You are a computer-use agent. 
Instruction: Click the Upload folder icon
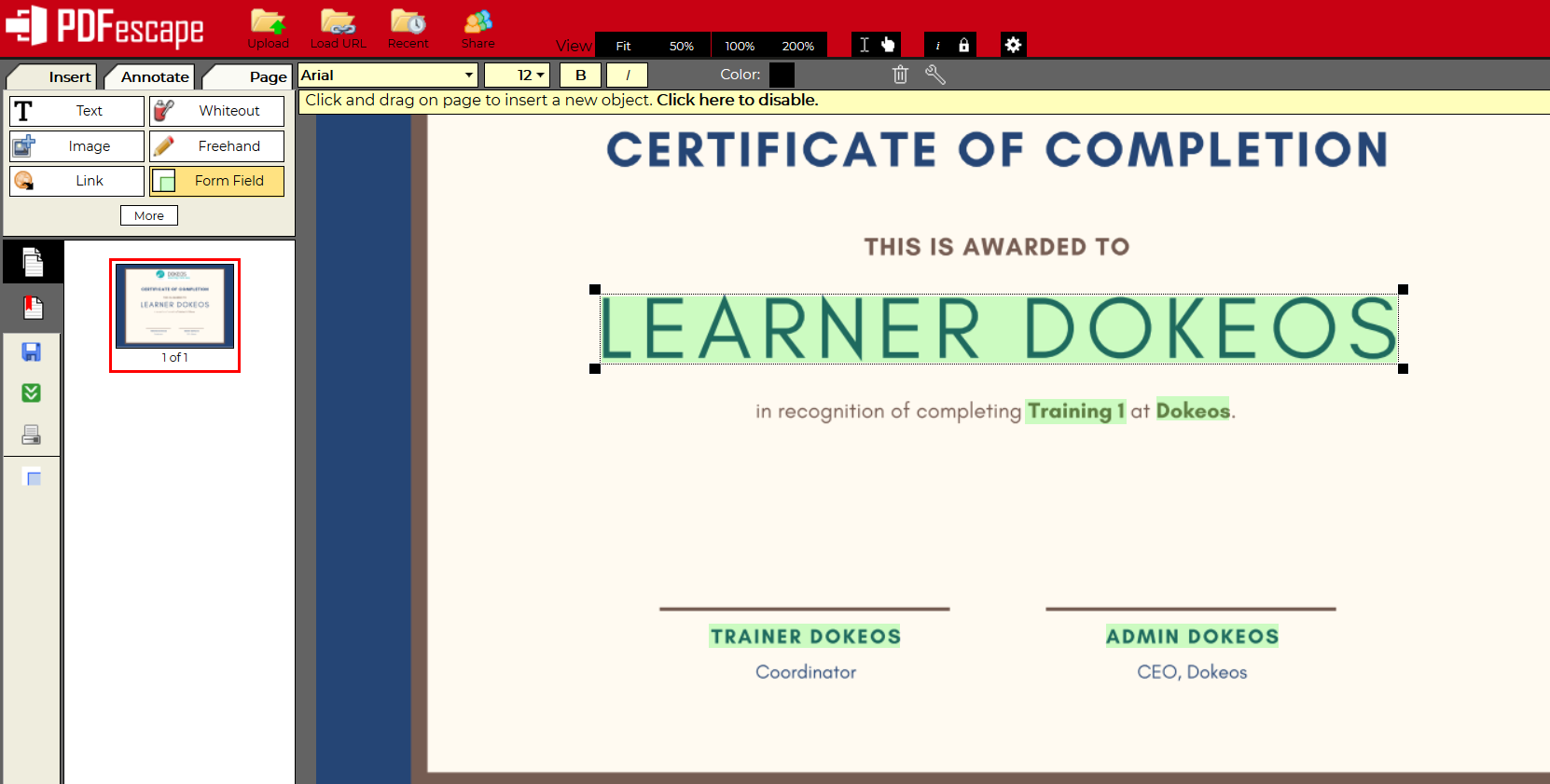pyautogui.click(x=268, y=28)
